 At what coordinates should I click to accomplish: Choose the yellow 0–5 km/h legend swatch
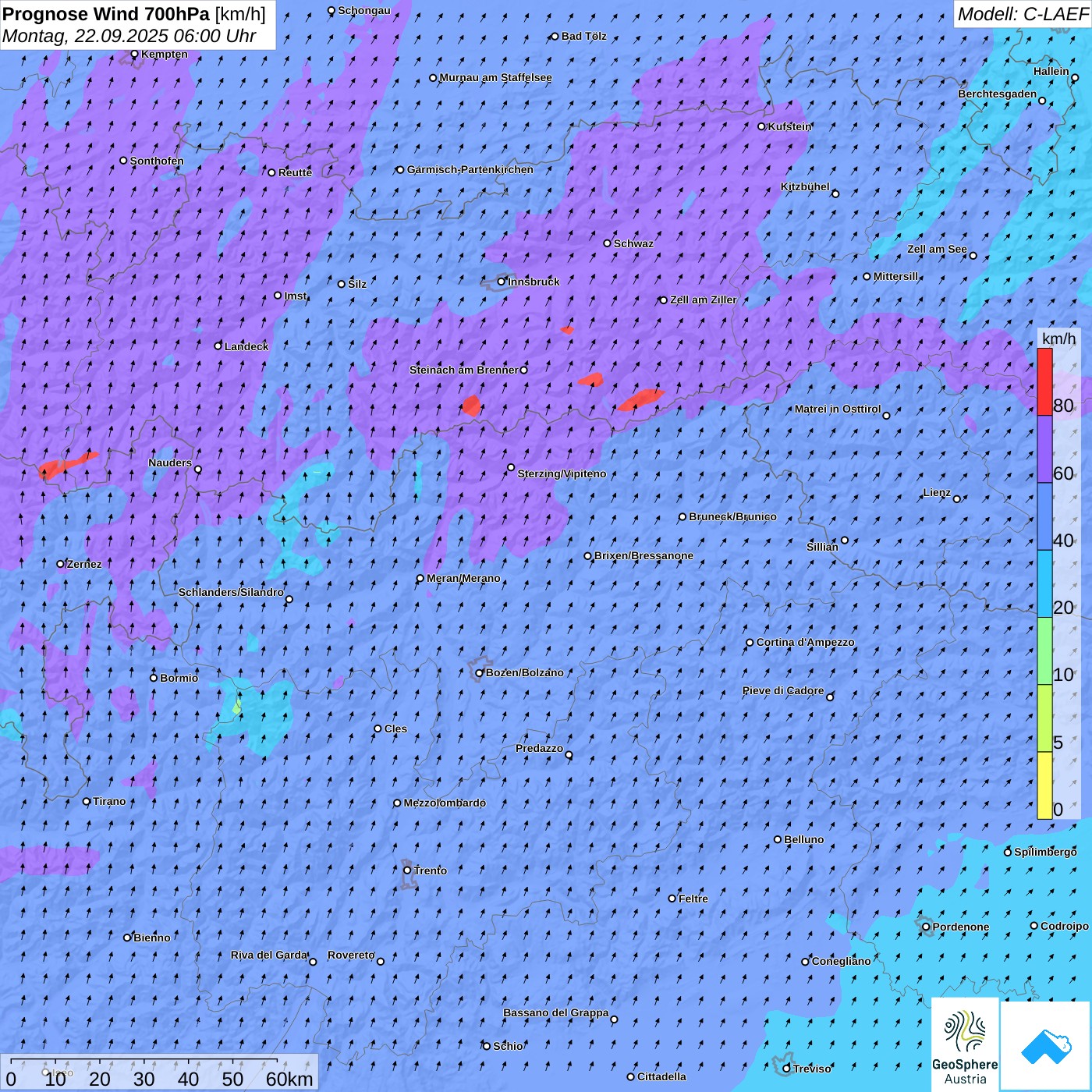(x=1044, y=785)
